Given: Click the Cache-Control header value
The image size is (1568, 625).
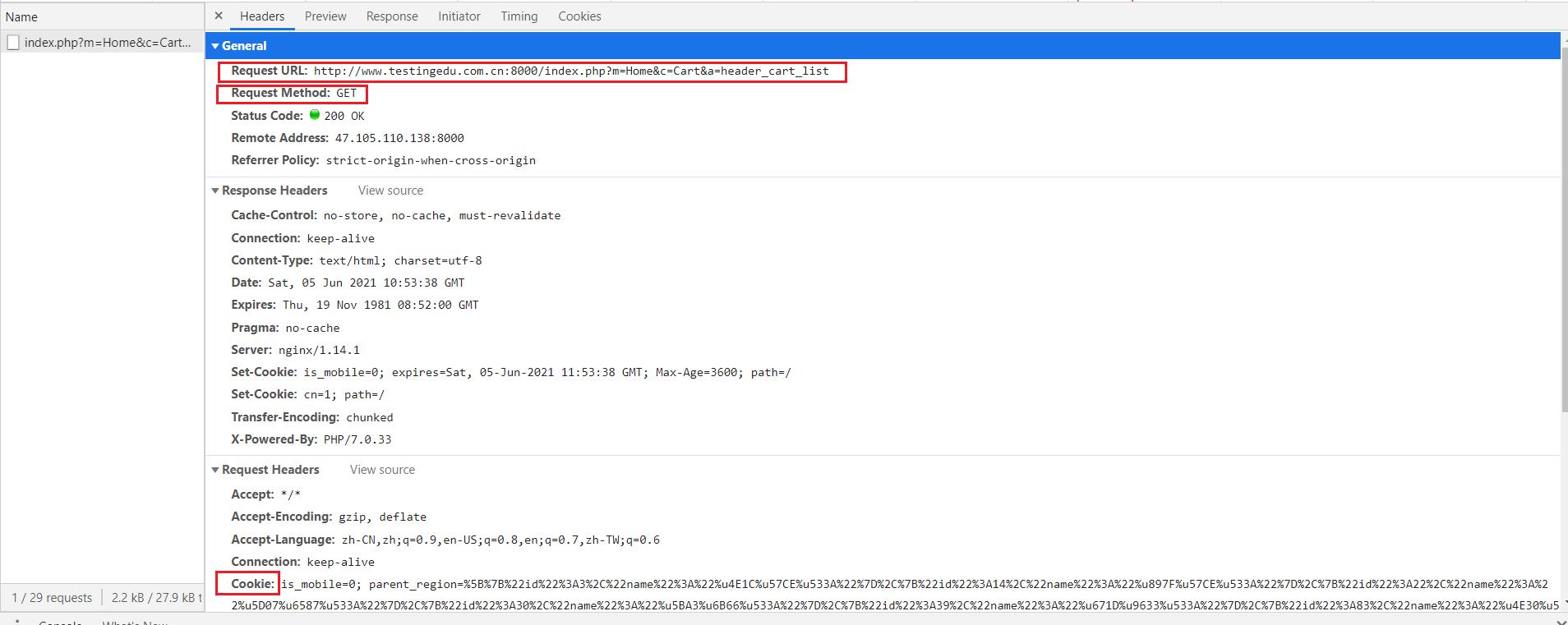Looking at the screenshot, I should click(442, 216).
